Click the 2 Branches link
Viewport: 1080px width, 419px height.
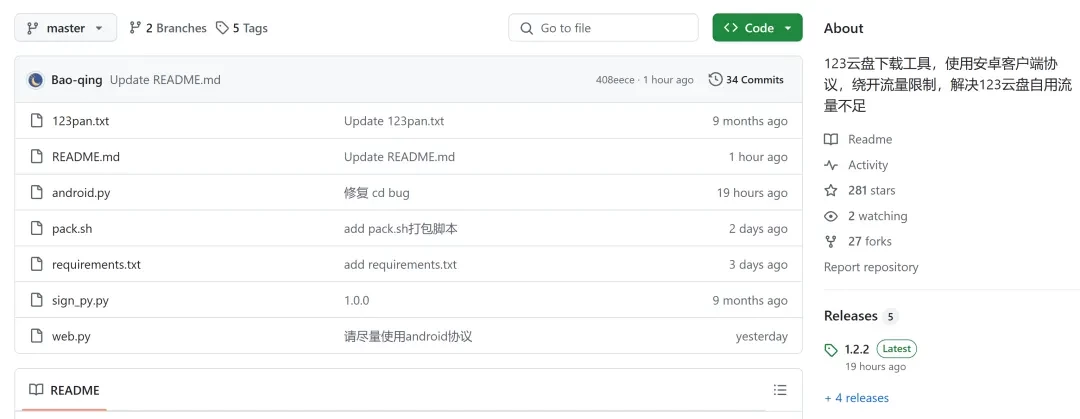coord(168,28)
